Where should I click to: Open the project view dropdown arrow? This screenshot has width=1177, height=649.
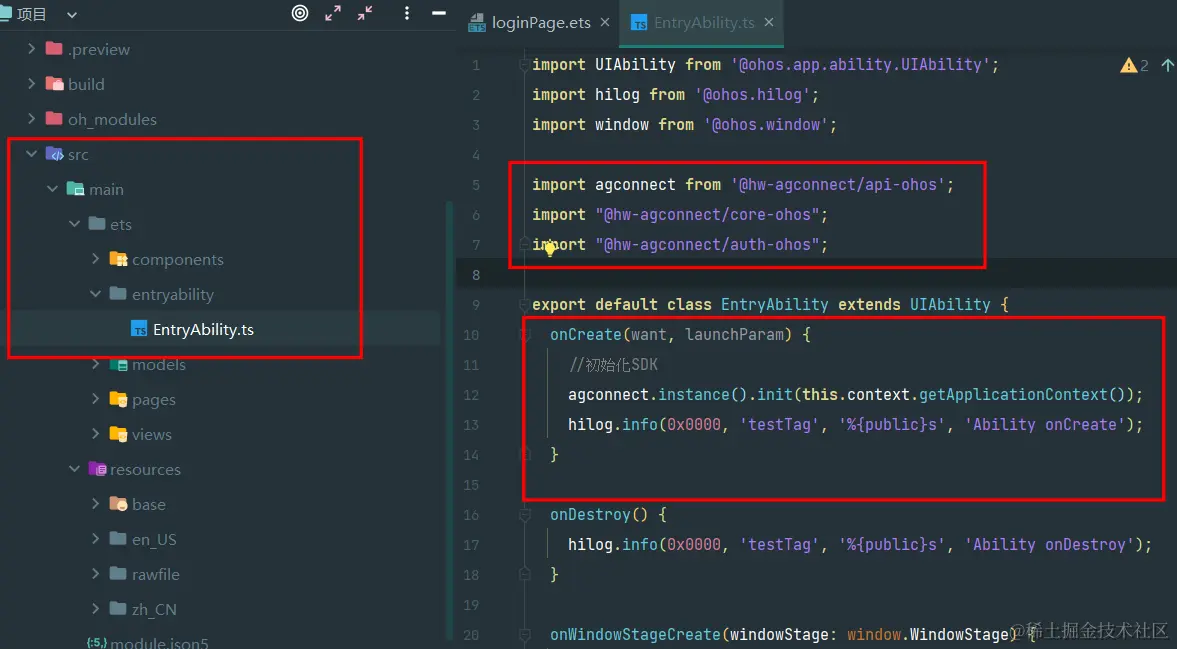pos(72,14)
